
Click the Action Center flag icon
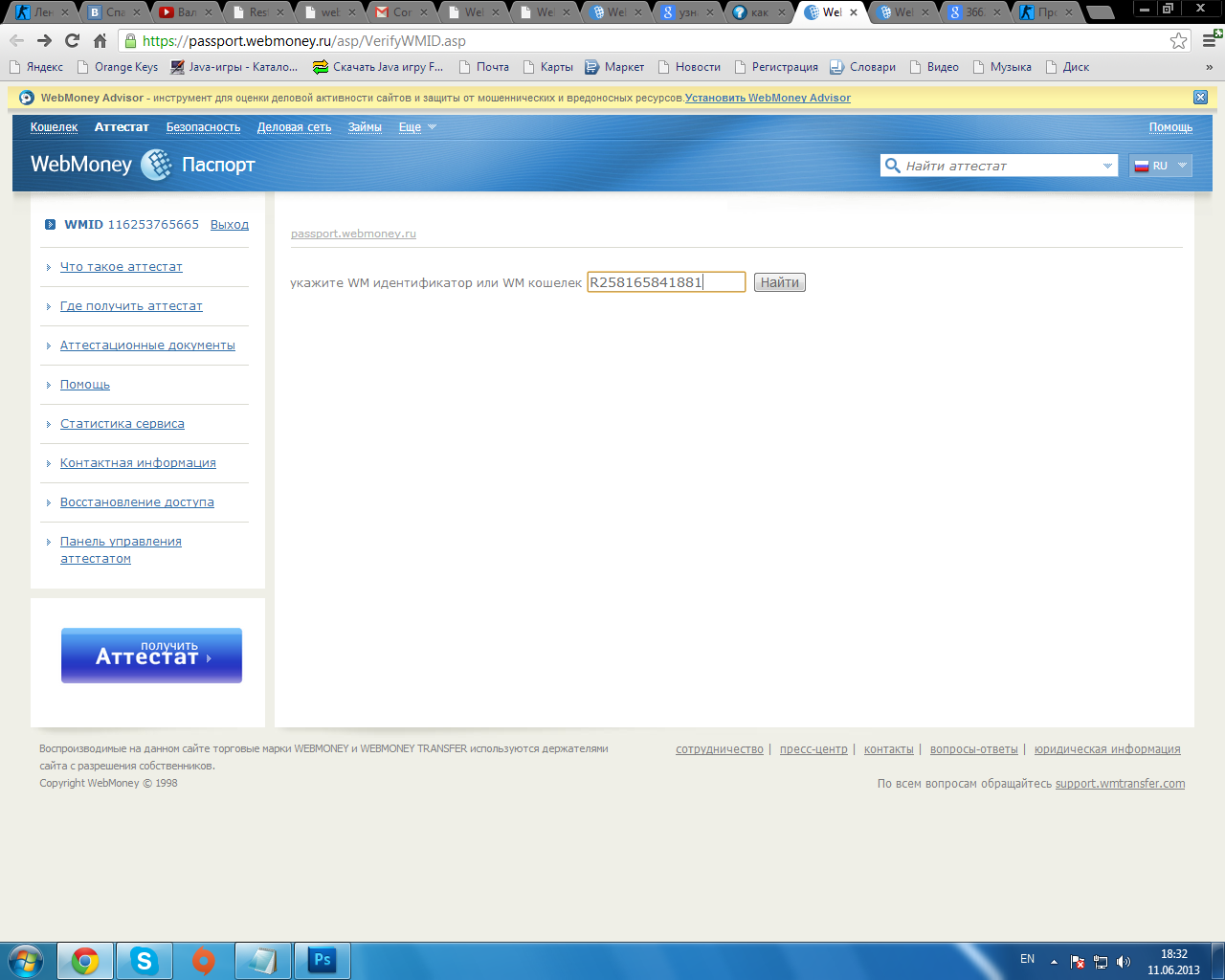pyautogui.click(x=1078, y=961)
